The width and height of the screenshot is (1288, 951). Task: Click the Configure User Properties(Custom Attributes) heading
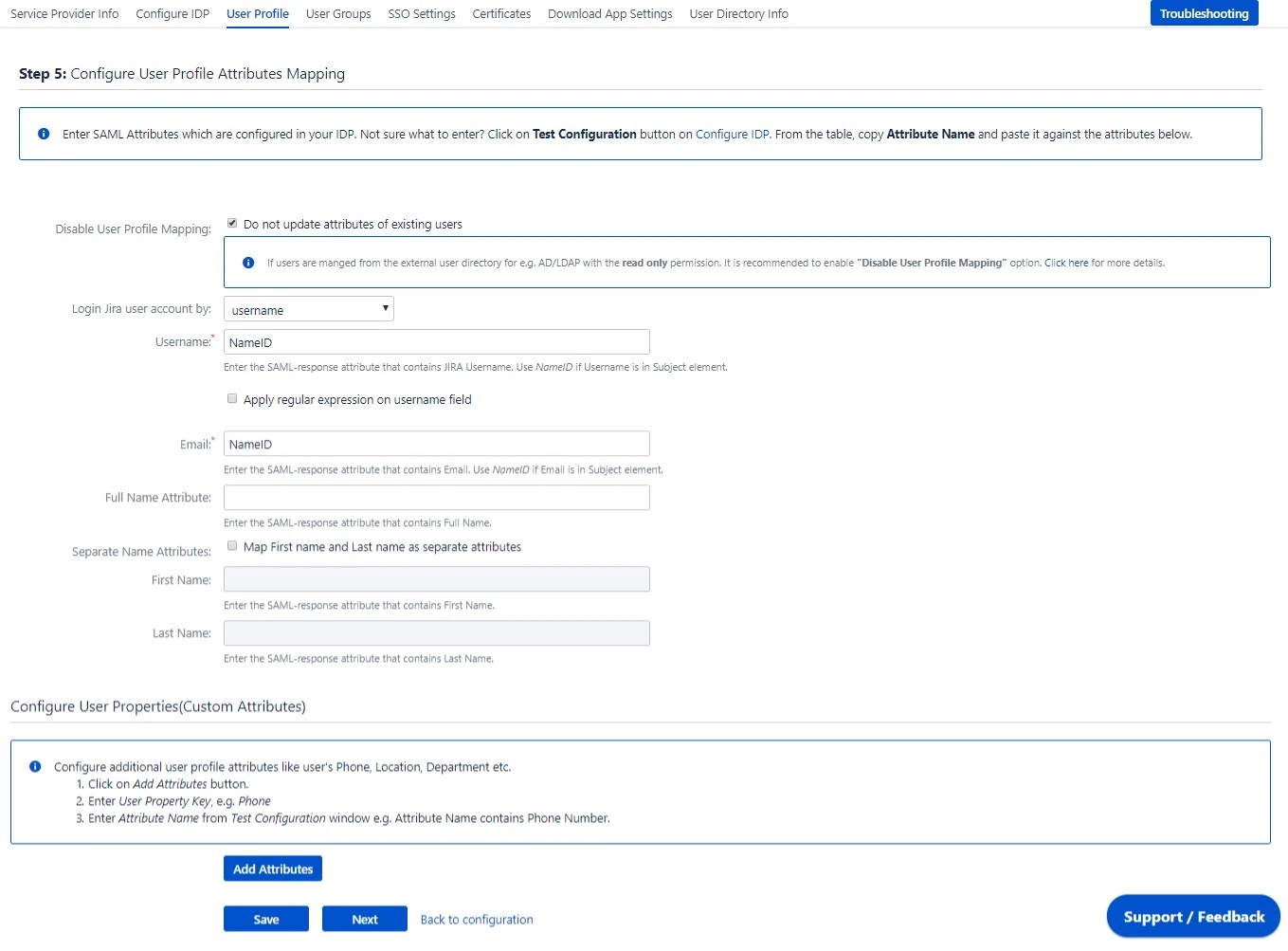[158, 706]
